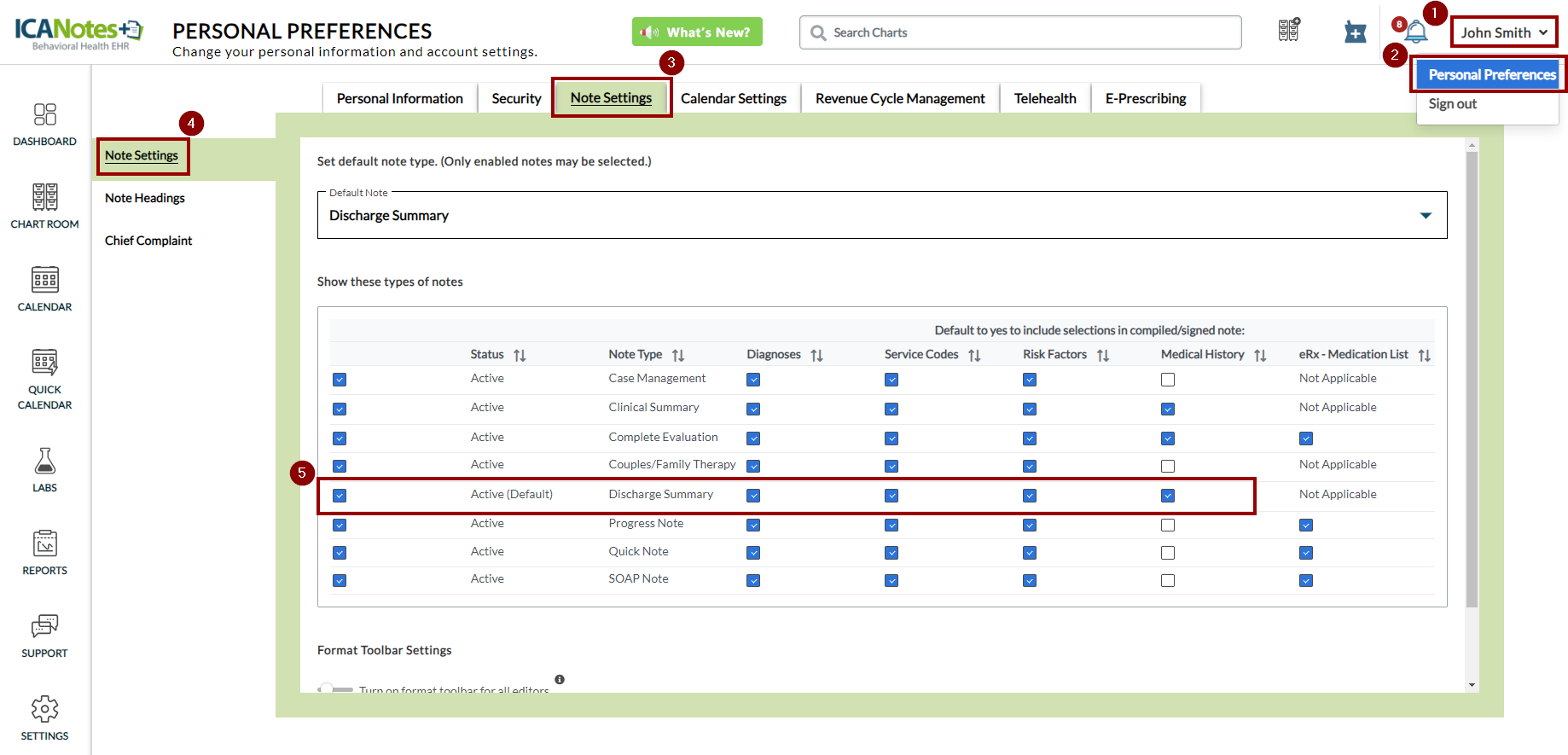The width and height of the screenshot is (1568, 755).
Task: Click the What's New button
Action: tap(697, 32)
